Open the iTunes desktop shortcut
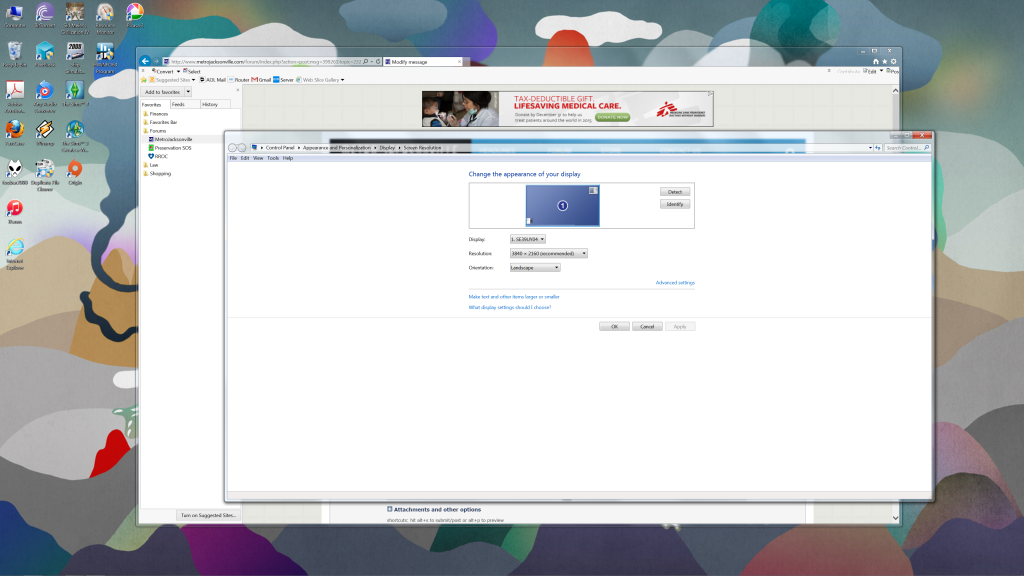 [14, 211]
